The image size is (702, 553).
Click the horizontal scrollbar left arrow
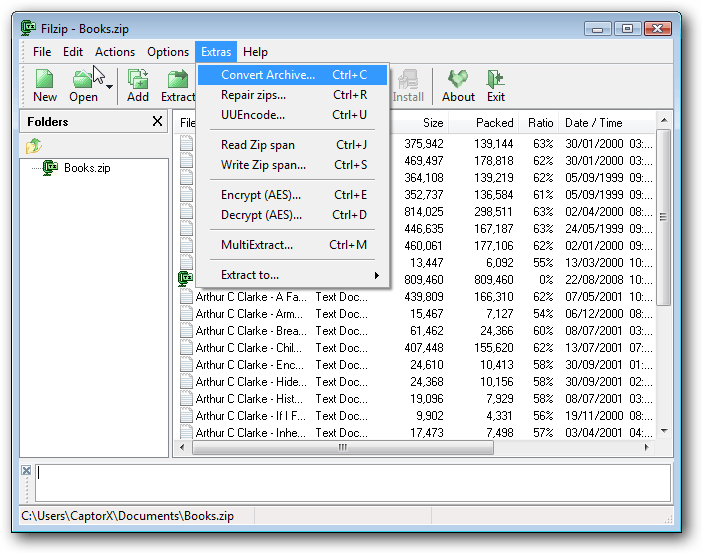(182, 447)
